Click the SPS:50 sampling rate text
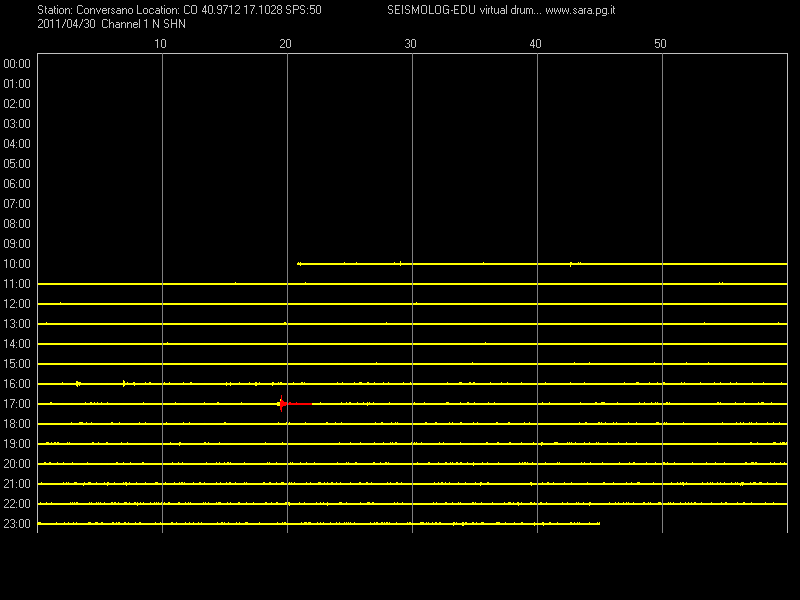The height and width of the screenshot is (600, 800). (x=304, y=10)
